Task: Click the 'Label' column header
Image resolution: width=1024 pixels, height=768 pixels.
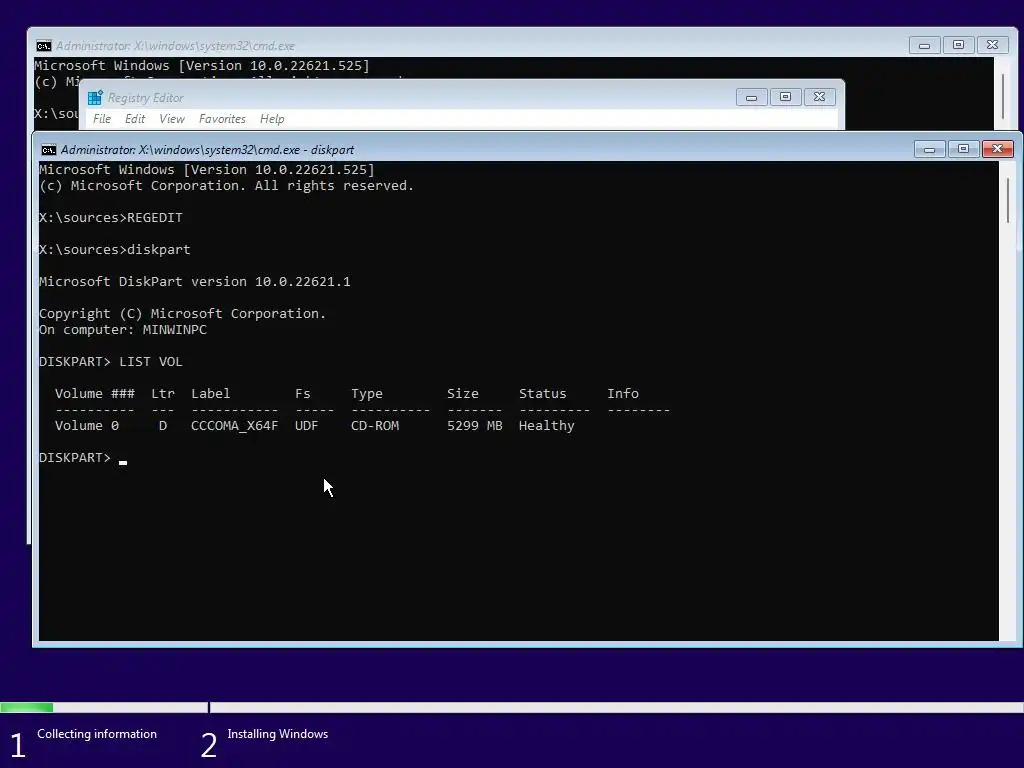Action: pyautogui.click(x=210, y=394)
